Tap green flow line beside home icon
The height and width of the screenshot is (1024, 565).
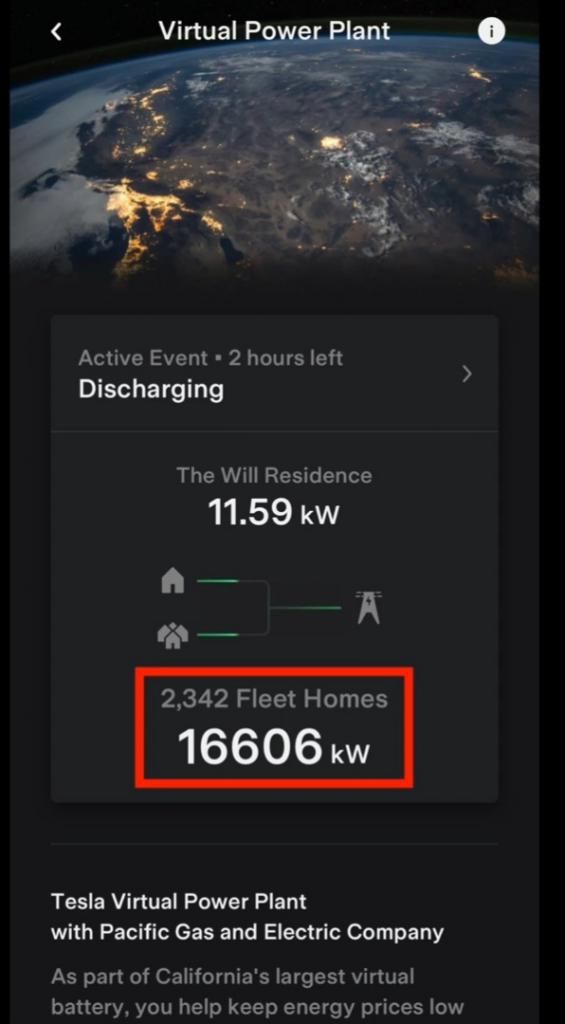(x=218, y=581)
